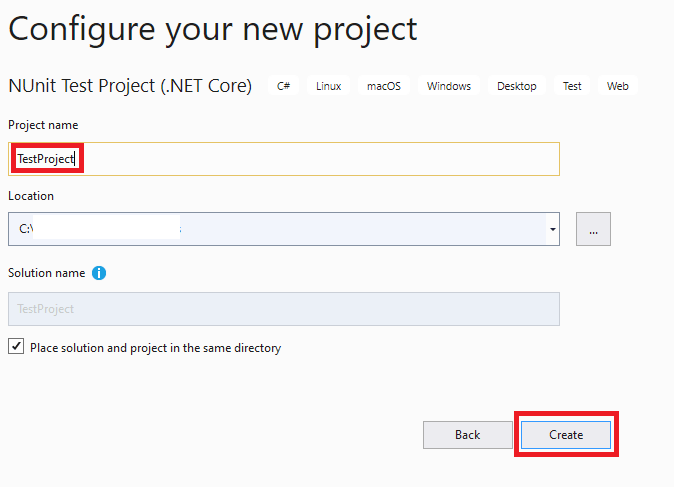The height and width of the screenshot is (487, 674).
Task: Click the info icon beside Solution name
Action: 99,273
